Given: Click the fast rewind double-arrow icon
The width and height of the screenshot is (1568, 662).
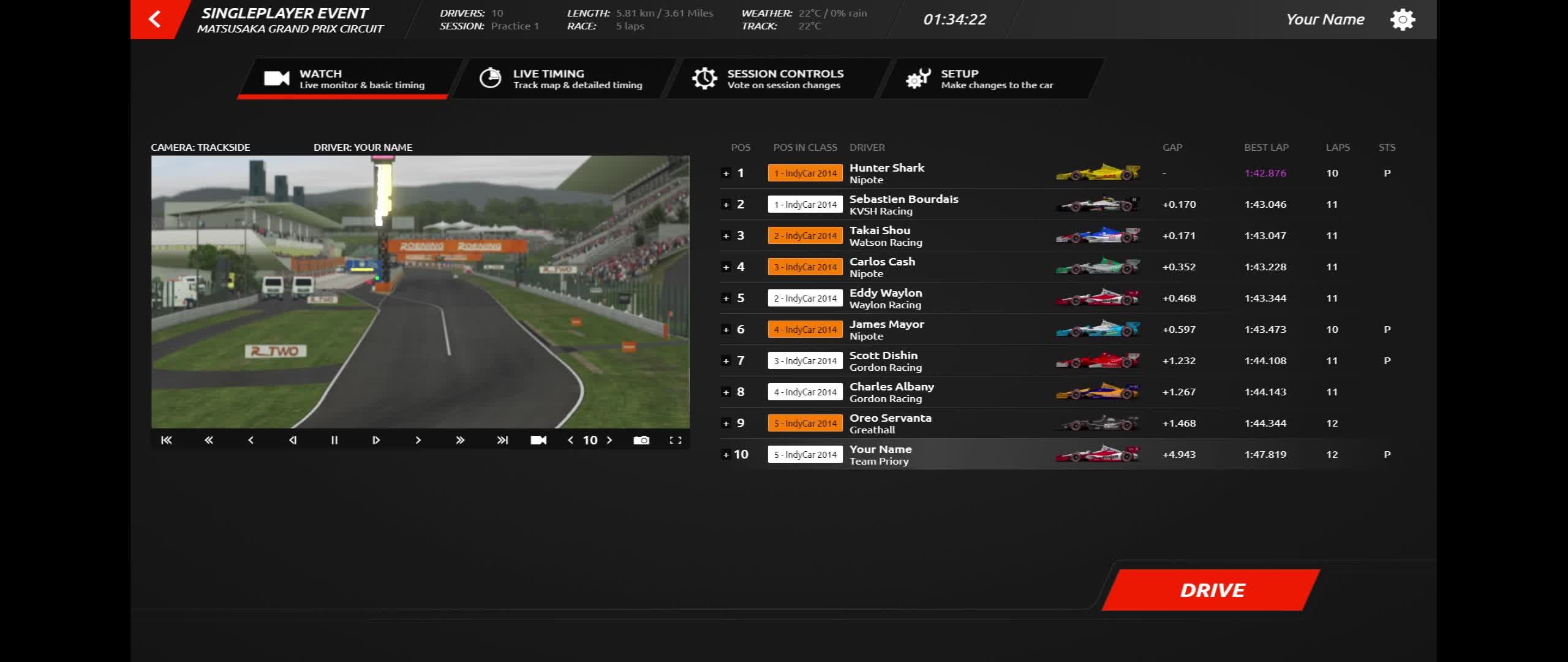Looking at the screenshot, I should coord(208,440).
